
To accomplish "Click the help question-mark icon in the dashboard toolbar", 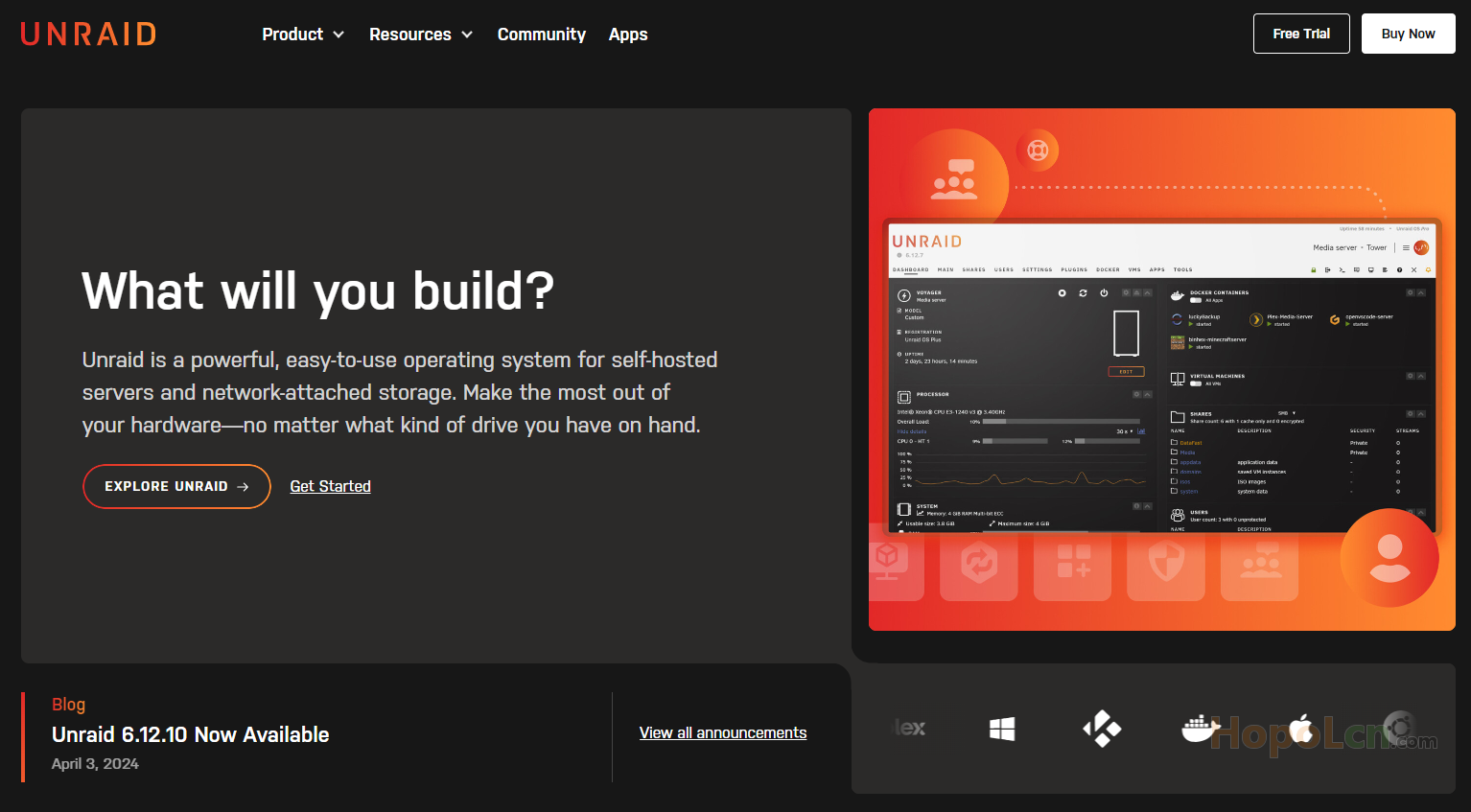I will 1400,270.
